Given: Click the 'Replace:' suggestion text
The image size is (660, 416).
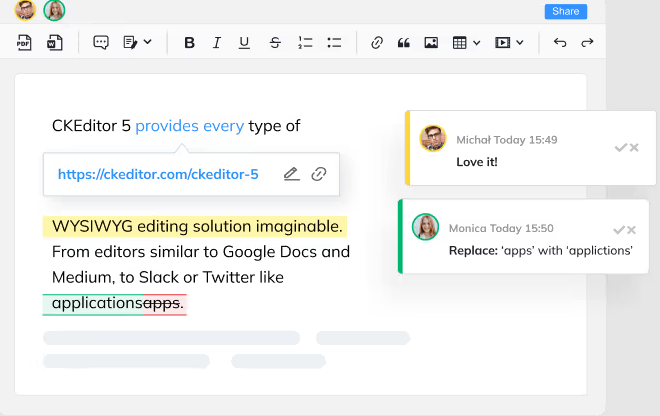Looking at the screenshot, I should [541, 251].
